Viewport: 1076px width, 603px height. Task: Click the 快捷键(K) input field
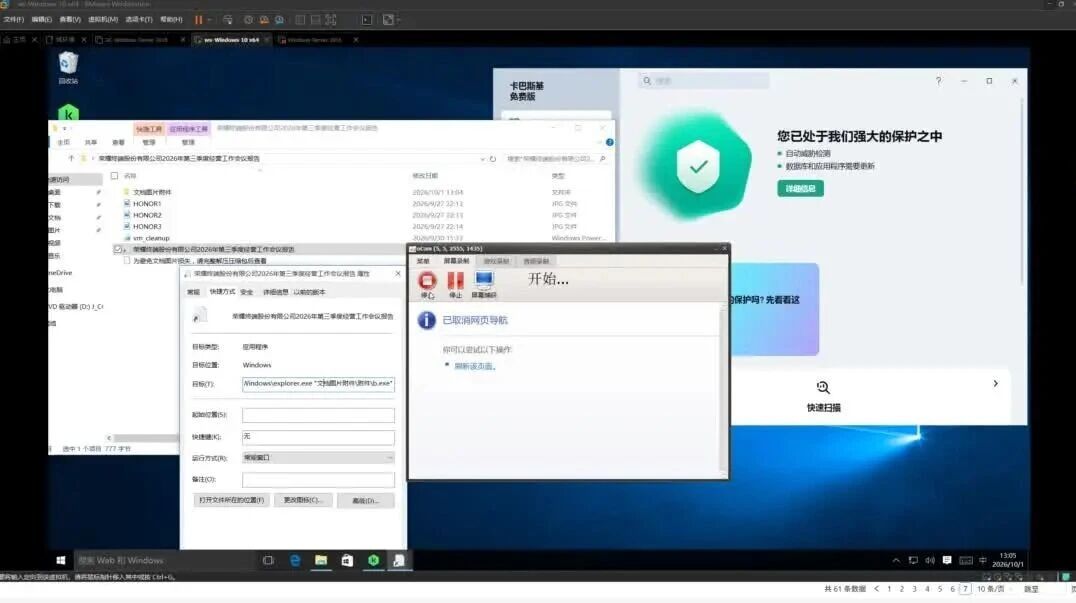318,437
